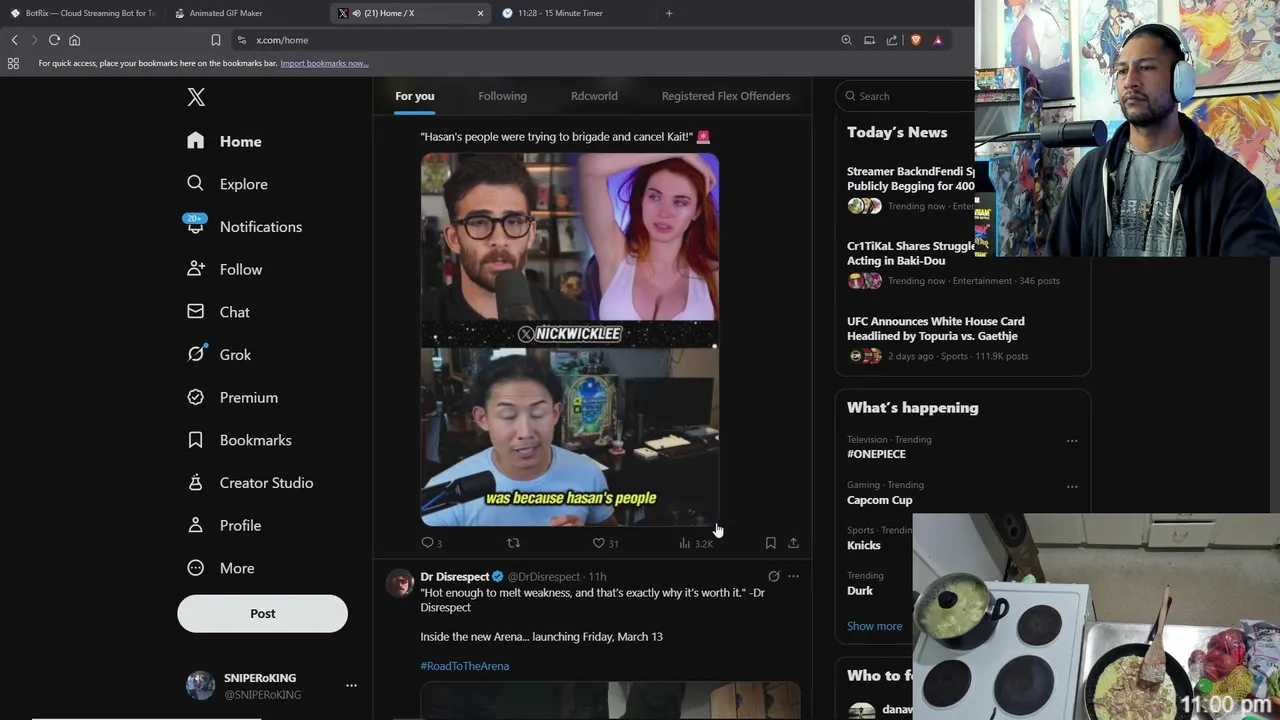Switch to Registered Flex Offenders tab
This screenshot has height=720, width=1280.
(x=726, y=96)
